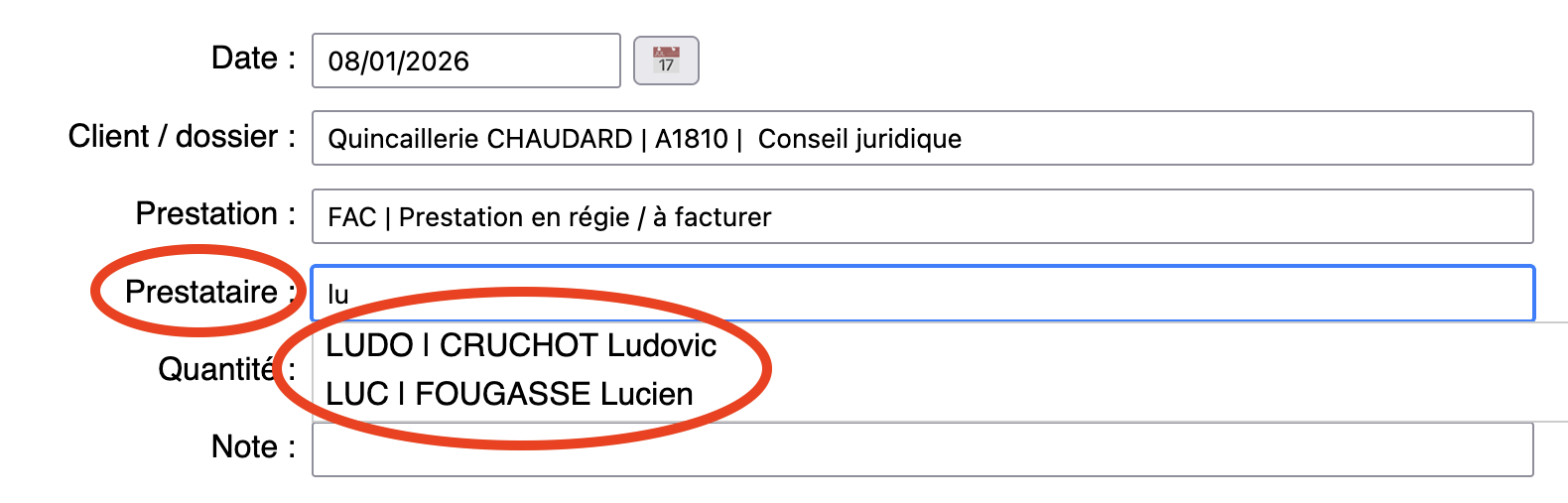This screenshot has height=503, width=1568.
Task: Open the calendar date picker icon
Action: (666, 61)
